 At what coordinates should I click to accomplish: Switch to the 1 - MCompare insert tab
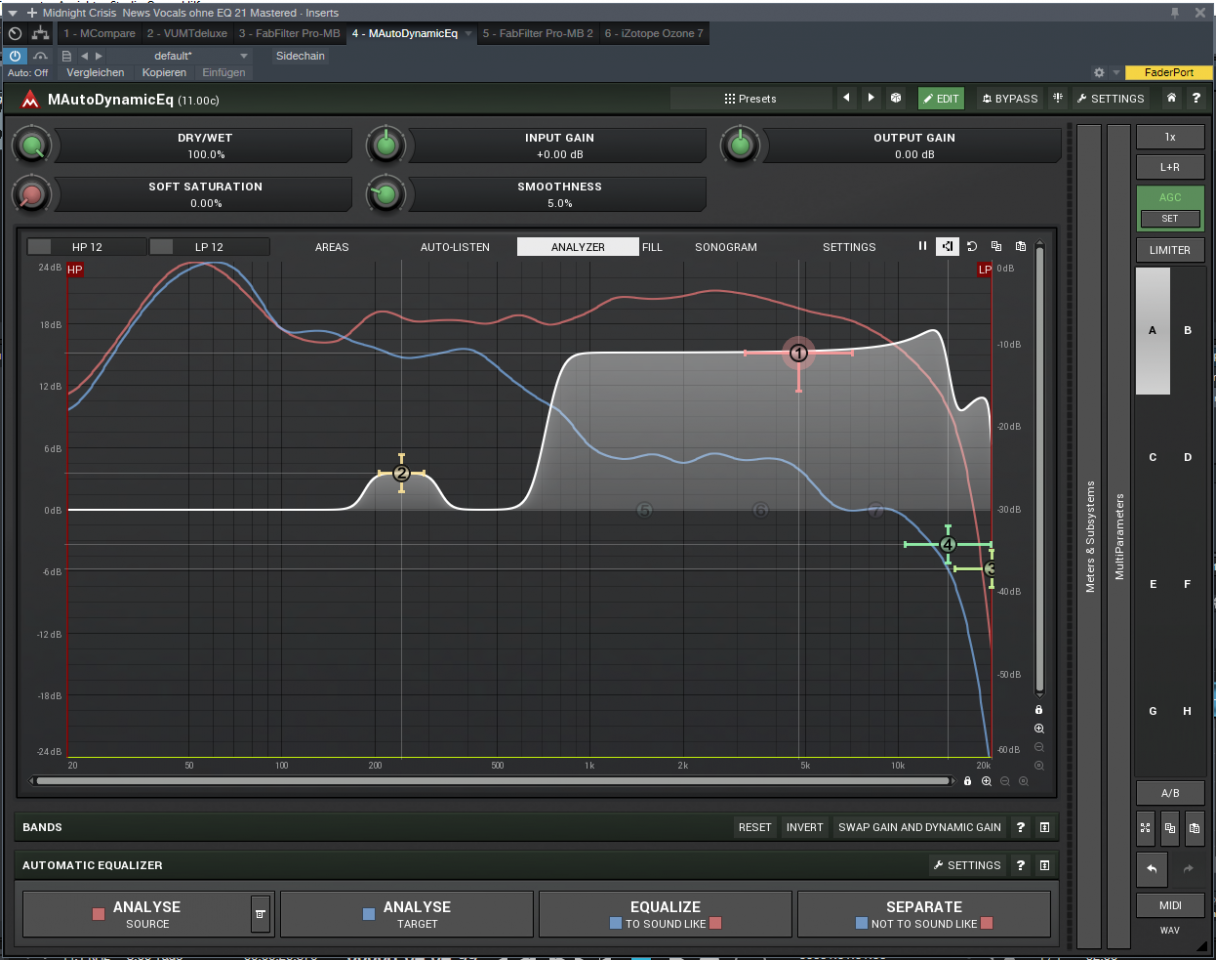click(x=99, y=33)
